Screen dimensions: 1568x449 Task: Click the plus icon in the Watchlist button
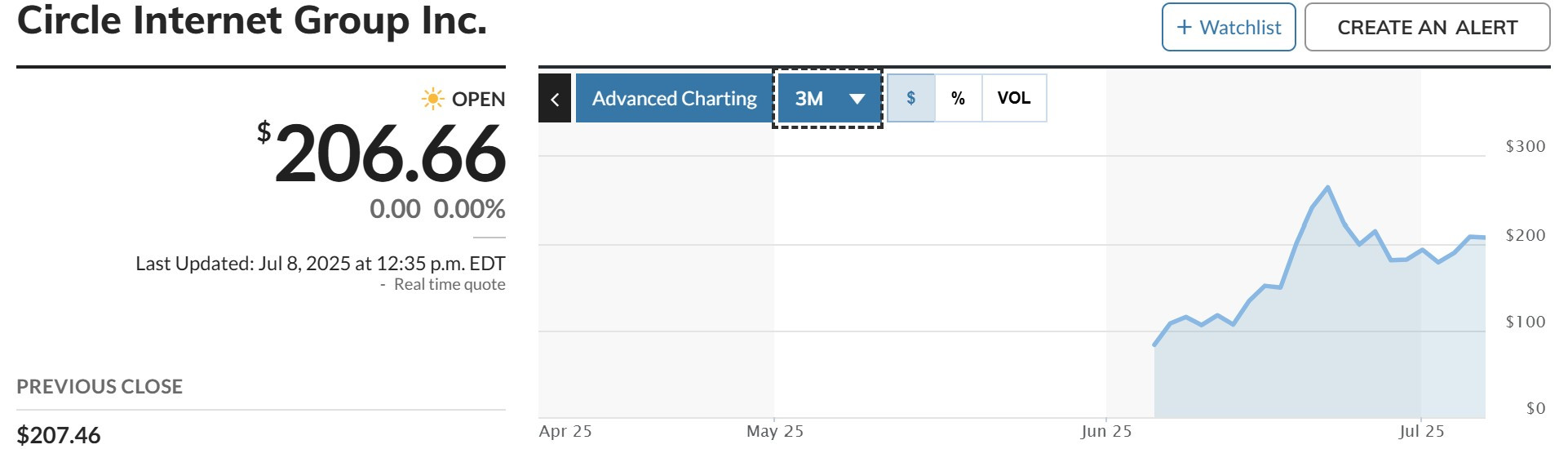[1185, 27]
